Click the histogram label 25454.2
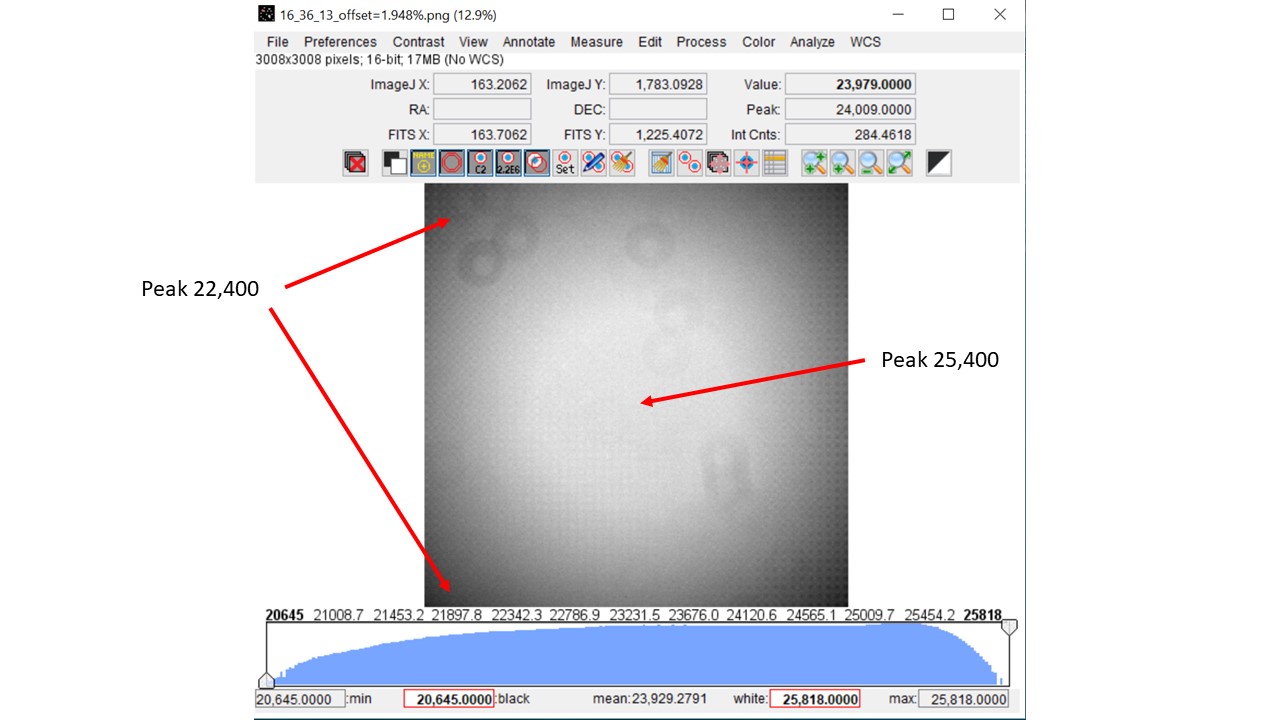Screen dimensions: 1280x720 [932, 615]
